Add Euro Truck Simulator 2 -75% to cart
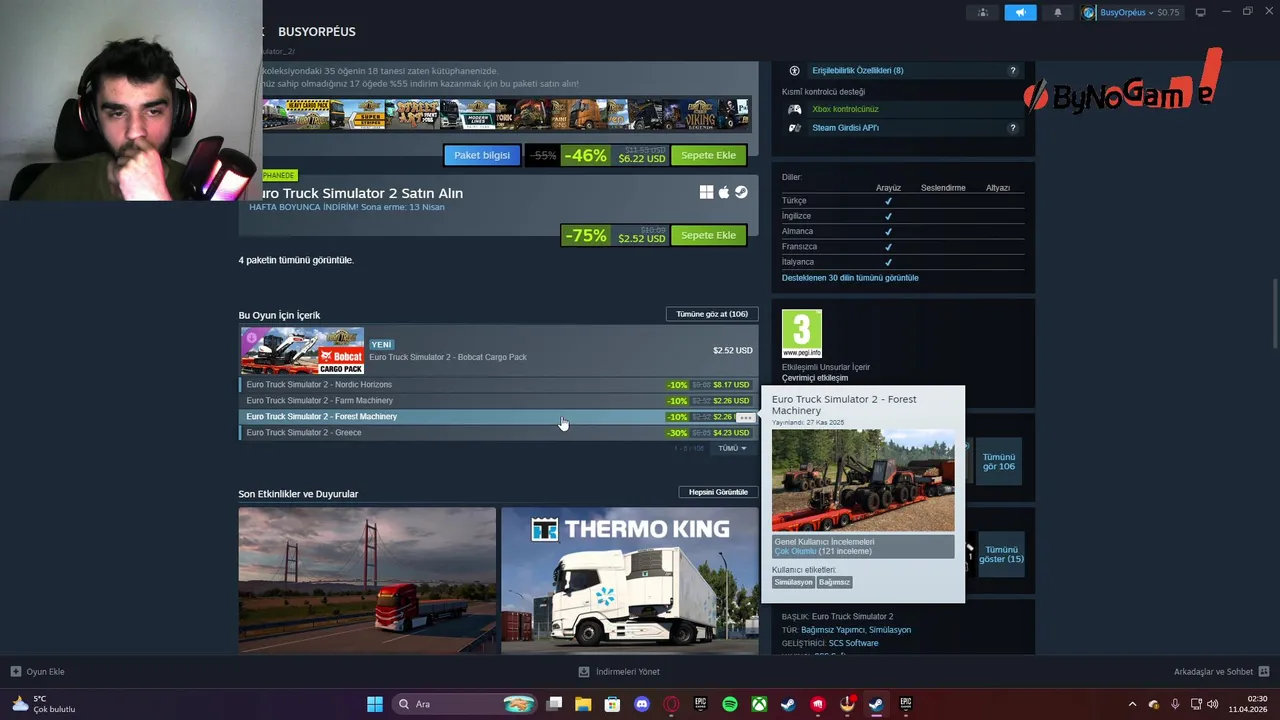The image size is (1280, 720). 708,235
